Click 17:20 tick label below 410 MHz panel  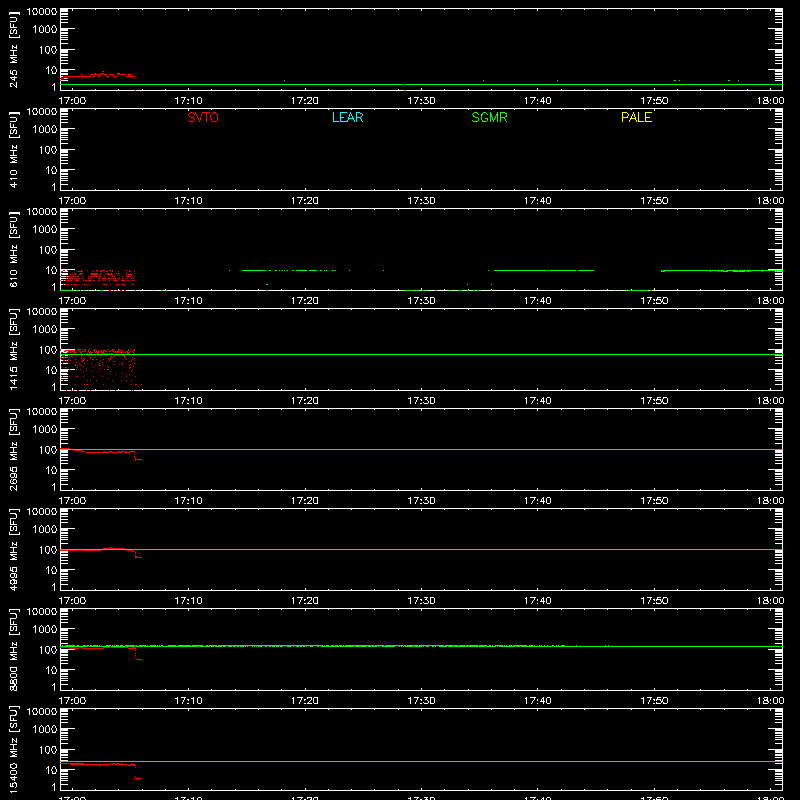[305, 201]
